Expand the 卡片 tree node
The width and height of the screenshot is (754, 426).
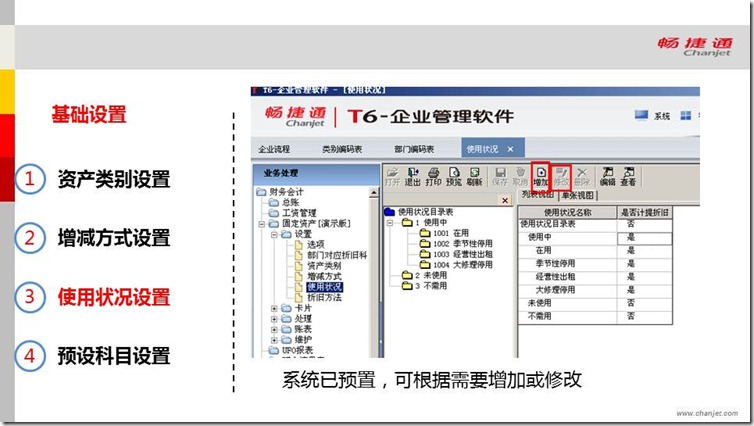click(274, 308)
